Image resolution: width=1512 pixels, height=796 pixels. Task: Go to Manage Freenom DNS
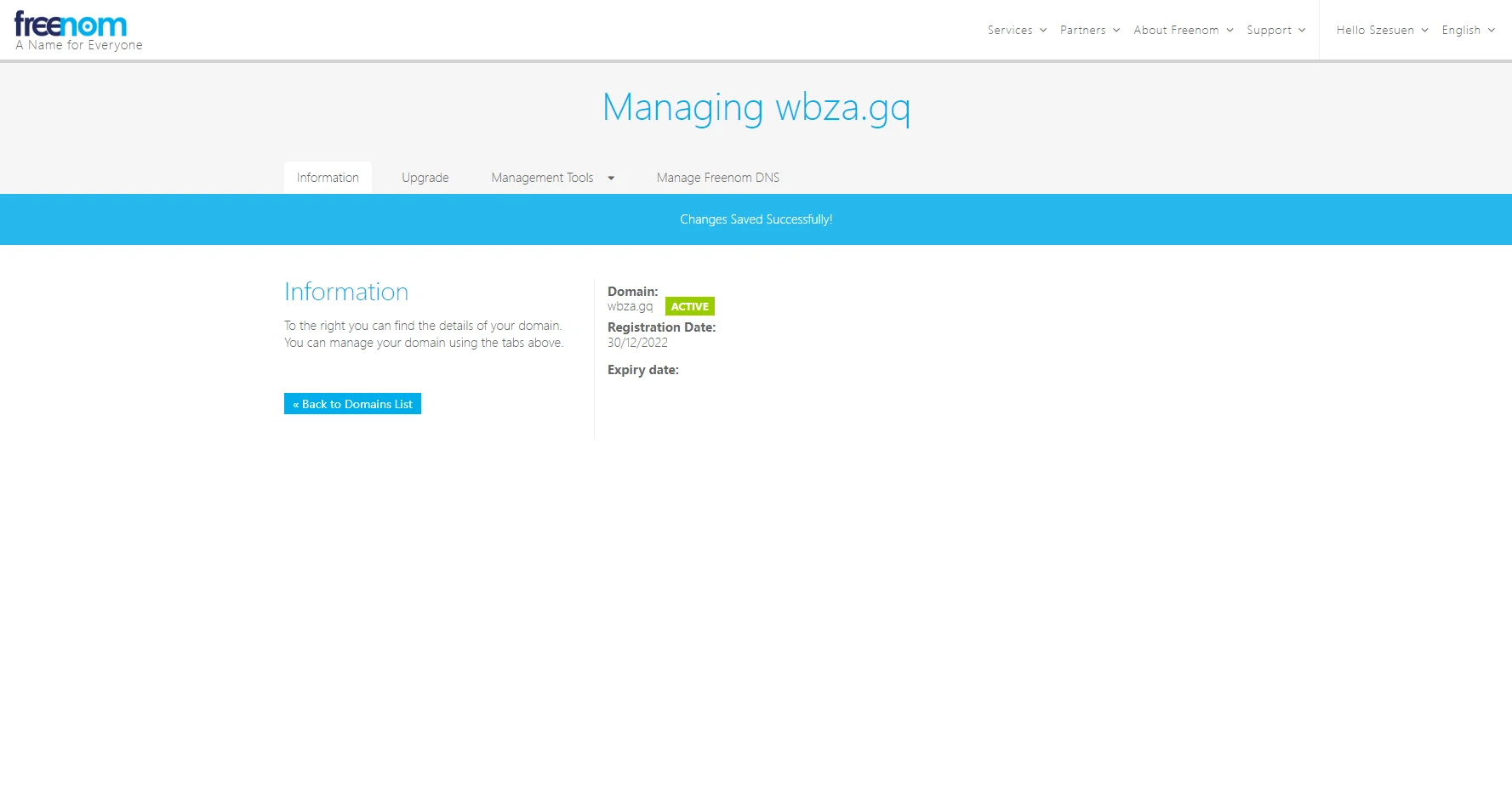[x=717, y=178]
